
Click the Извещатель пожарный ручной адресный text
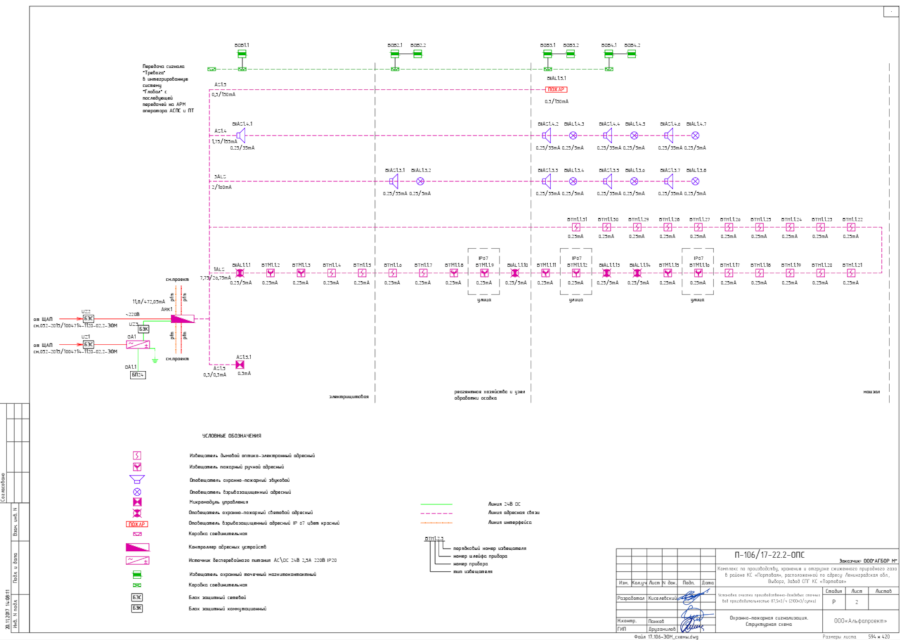coord(236,467)
